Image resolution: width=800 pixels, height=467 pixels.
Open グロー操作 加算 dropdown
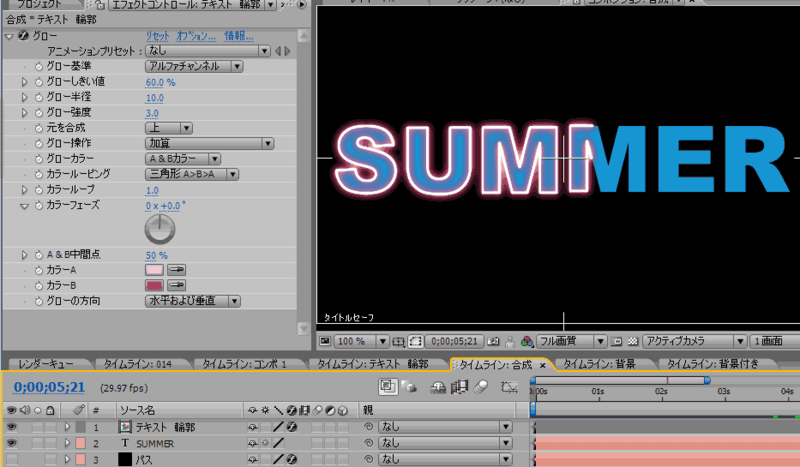click(209, 143)
